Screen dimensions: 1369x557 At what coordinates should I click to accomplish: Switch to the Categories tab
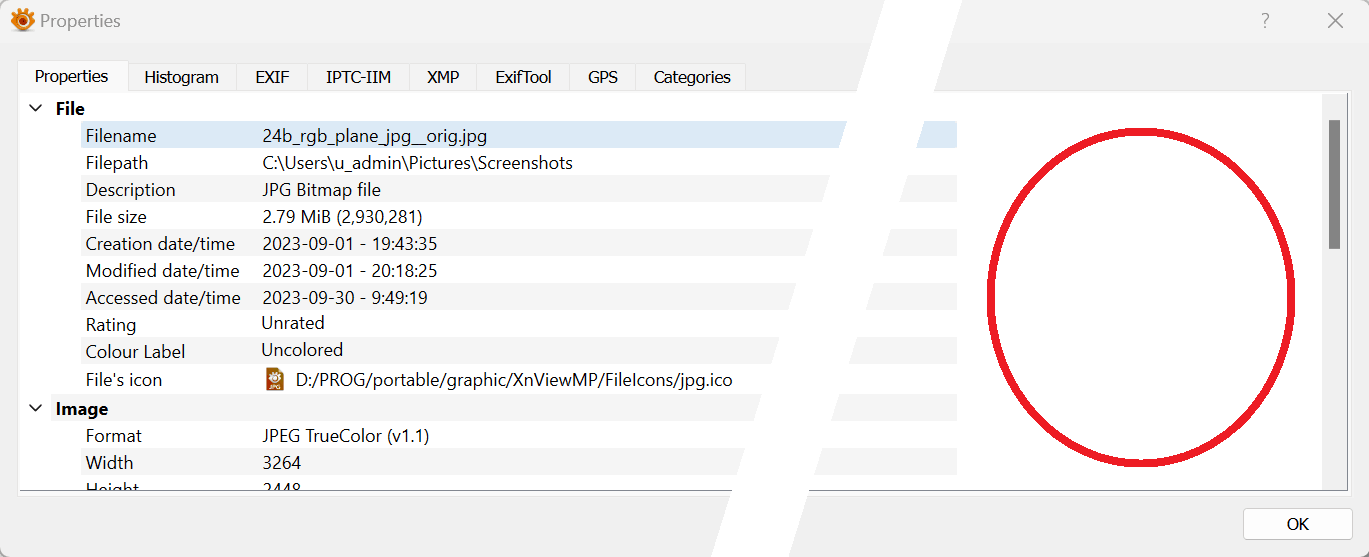[692, 77]
